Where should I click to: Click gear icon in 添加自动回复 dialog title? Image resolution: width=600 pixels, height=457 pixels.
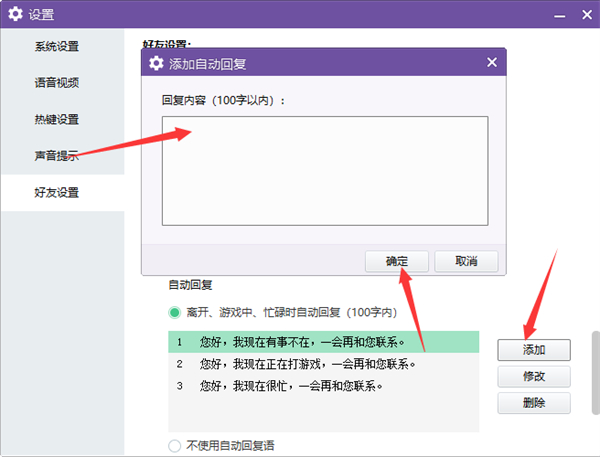(156, 63)
